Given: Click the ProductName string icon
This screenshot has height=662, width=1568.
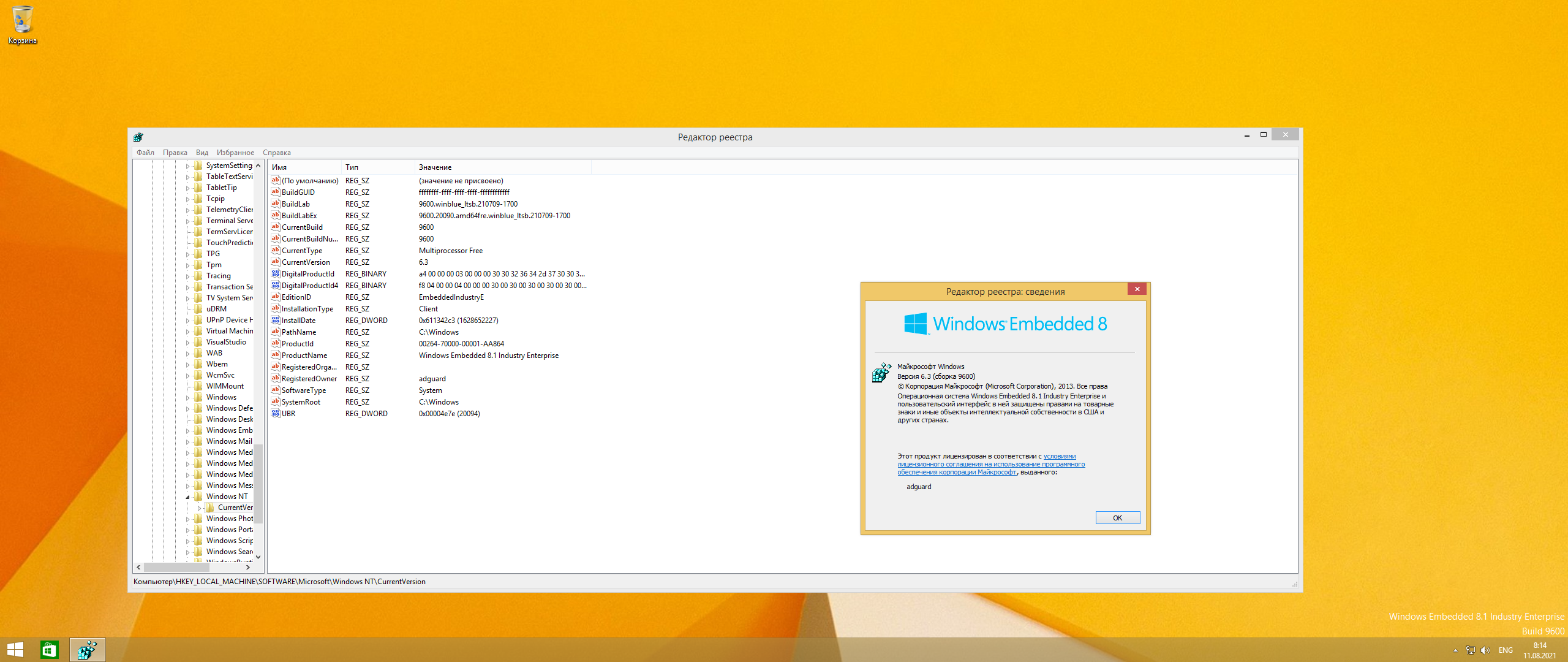Looking at the screenshot, I should pyautogui.click(x=276, y=355).
